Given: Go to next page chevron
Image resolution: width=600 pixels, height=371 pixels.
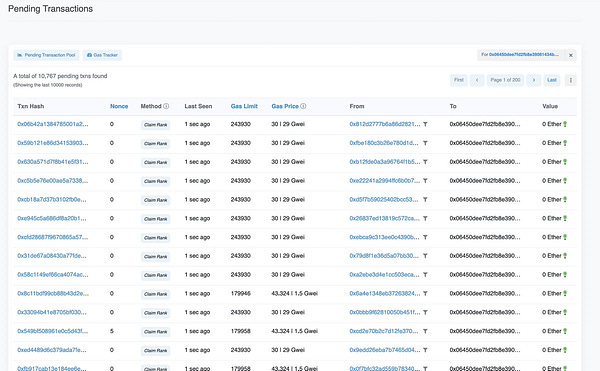Looking at the screenshot, I should tap(533, 80).
